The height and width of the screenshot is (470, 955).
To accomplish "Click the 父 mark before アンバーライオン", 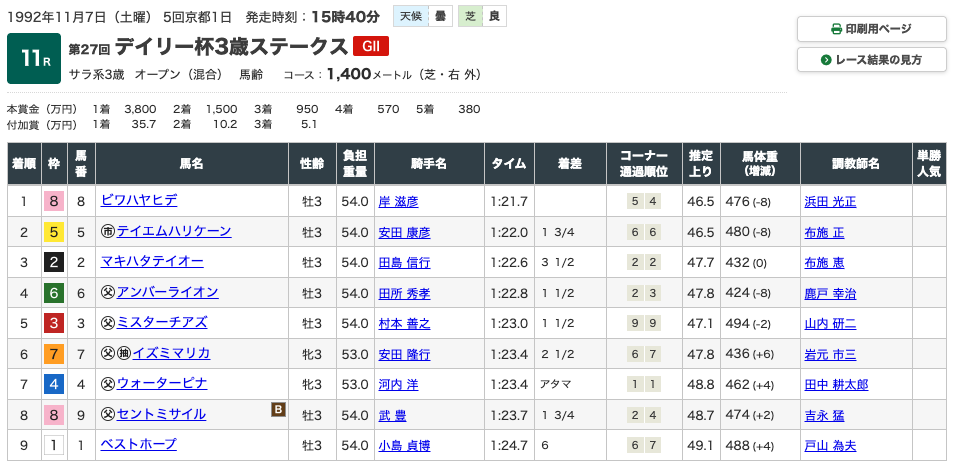I will [x=108, y=293].
